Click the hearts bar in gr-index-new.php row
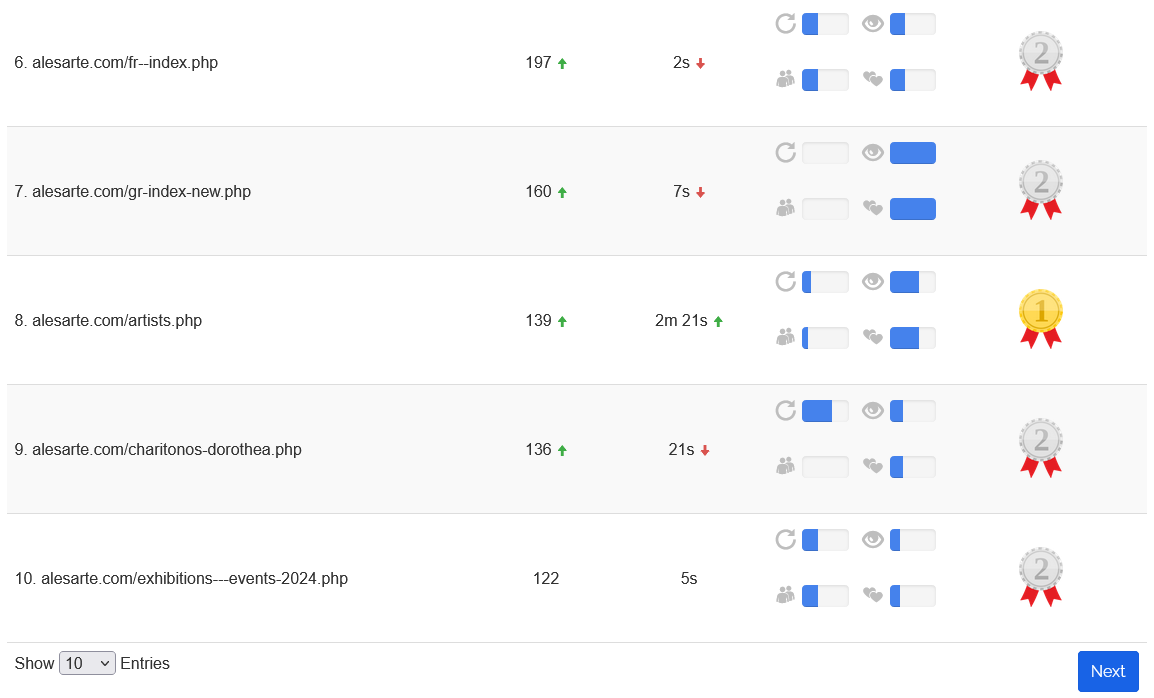1154x698 pixels. tap(912, 209)
